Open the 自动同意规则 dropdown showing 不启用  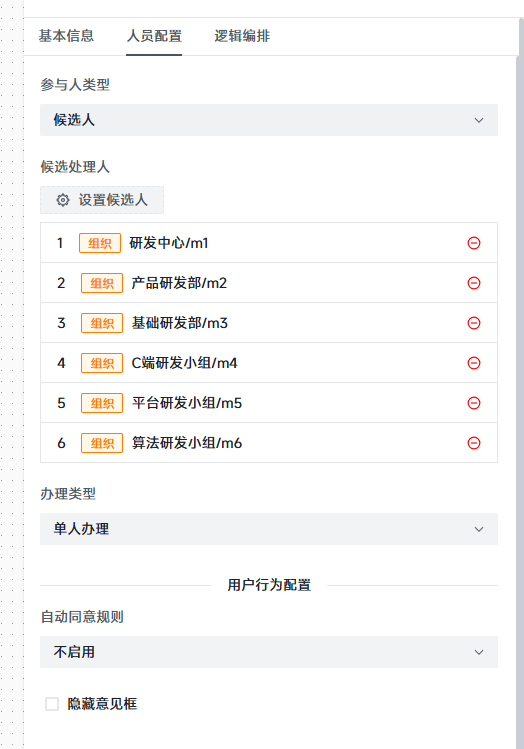pos(269,652)
